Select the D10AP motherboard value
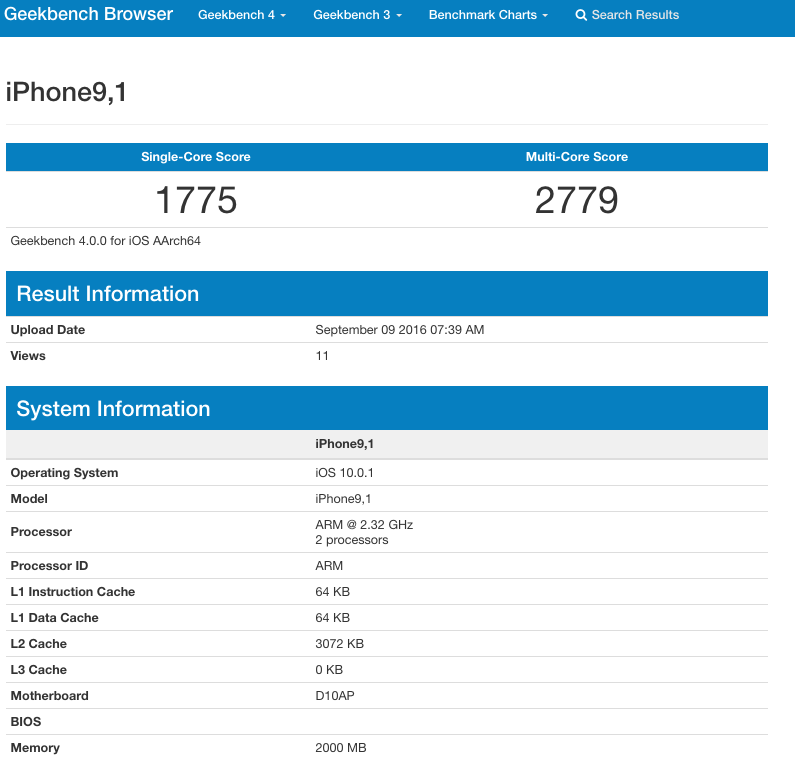This screenshot has width=795, height=777. pyautogui.click(x=335, y=696)
